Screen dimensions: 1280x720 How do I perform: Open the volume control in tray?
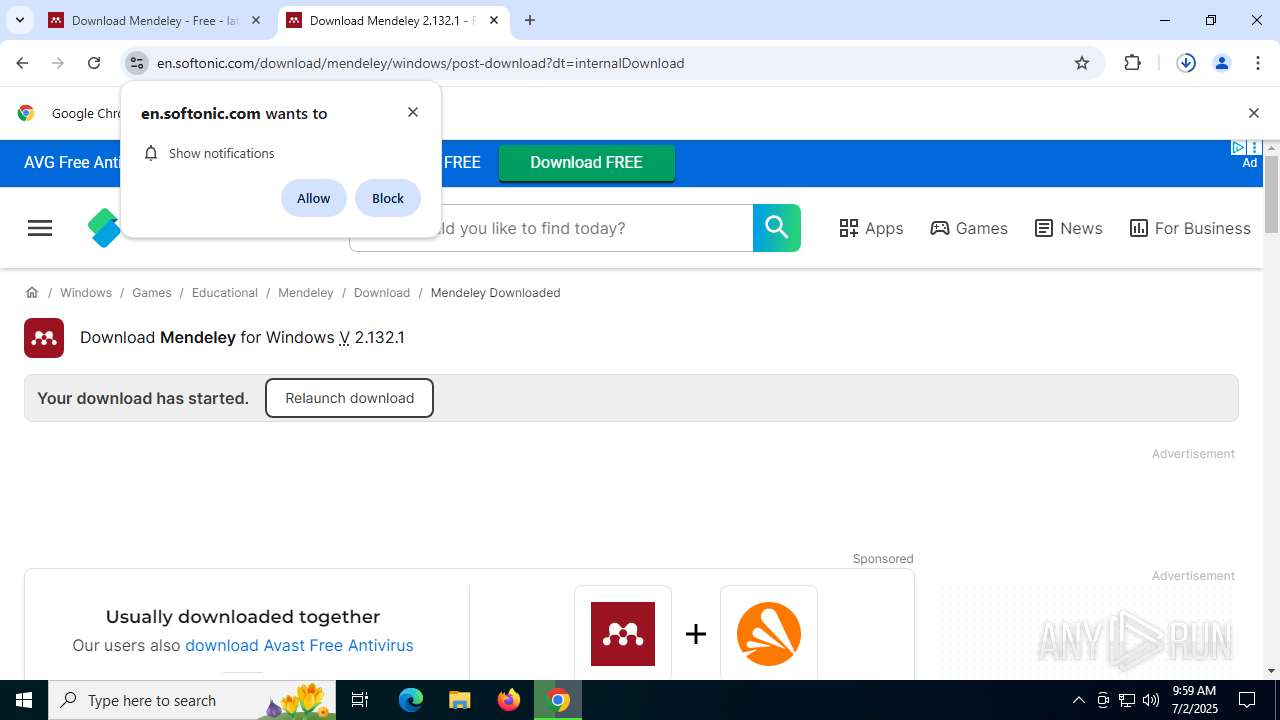(x=1151, y=700)
